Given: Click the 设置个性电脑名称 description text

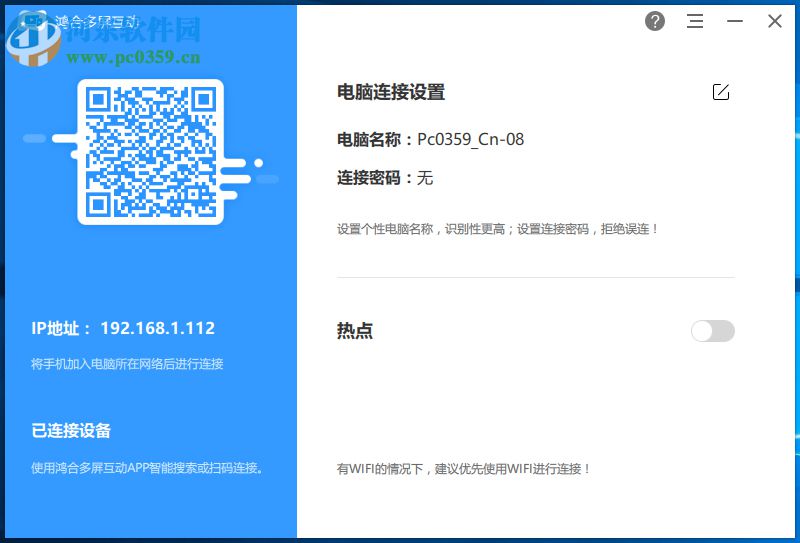Looking at the screenshot, I should (x=497, y=229).
